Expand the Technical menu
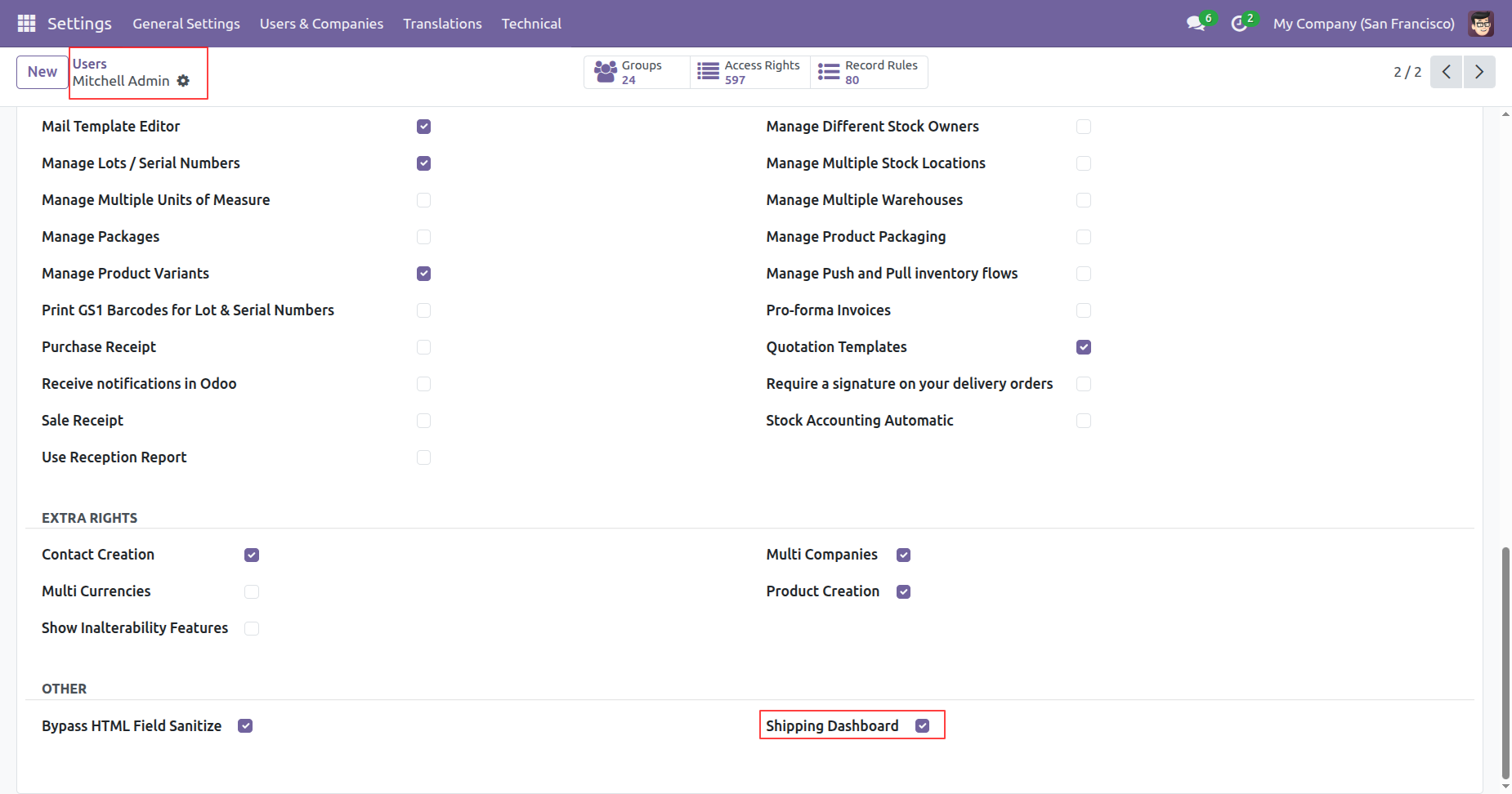Image resolution: width=1512 pixels, height=794 pixels. click(x=531, y=24)
